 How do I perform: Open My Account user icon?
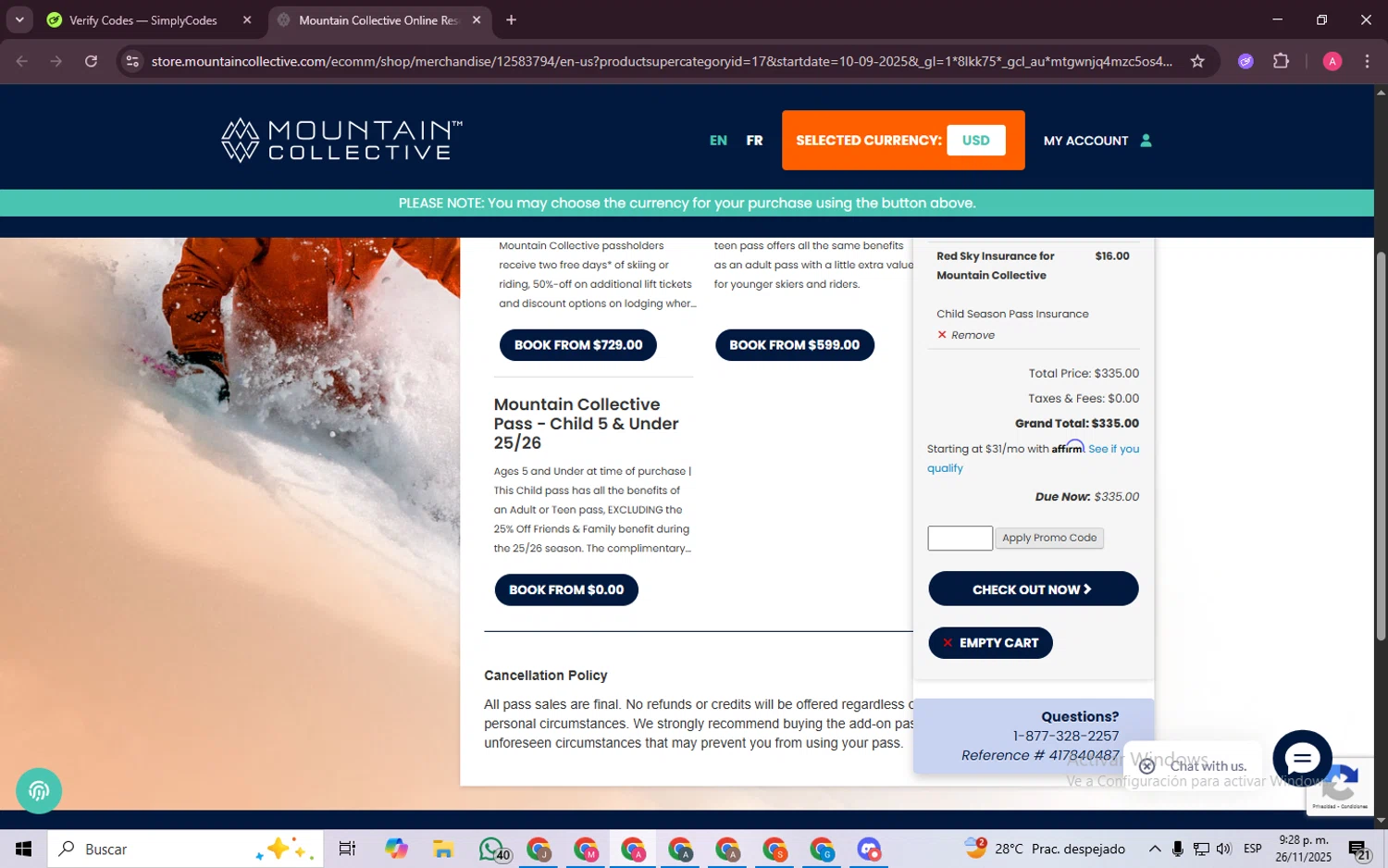(x=1146, y=141)
